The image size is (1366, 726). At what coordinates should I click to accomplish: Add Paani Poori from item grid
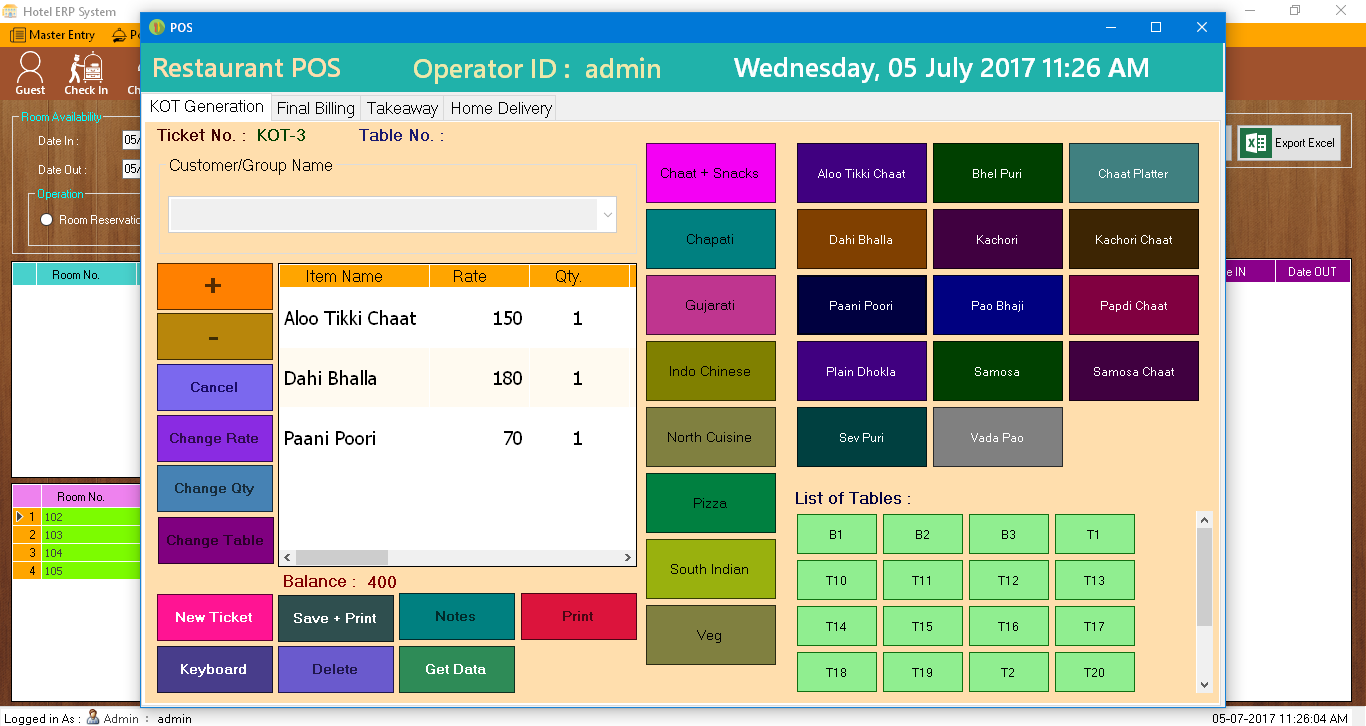[862, 305]
